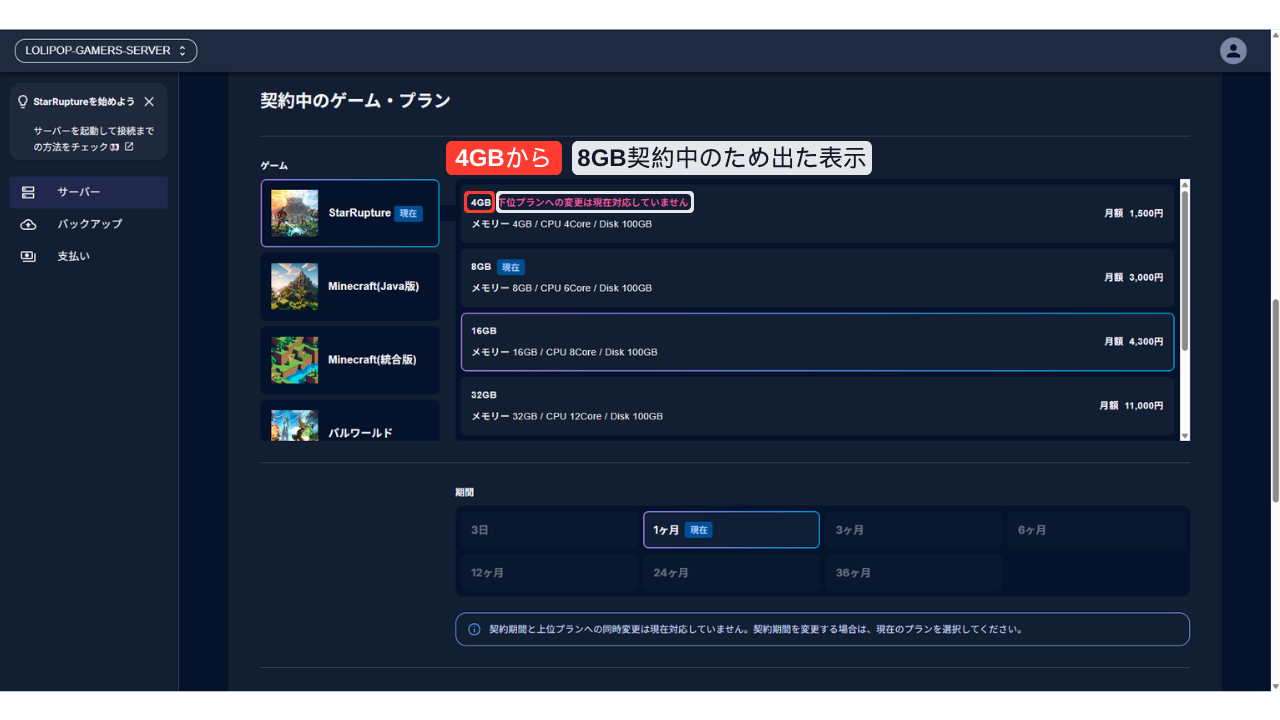
Task: Pick the Minecraft(統合版) game card
Action: pos(350,360)
